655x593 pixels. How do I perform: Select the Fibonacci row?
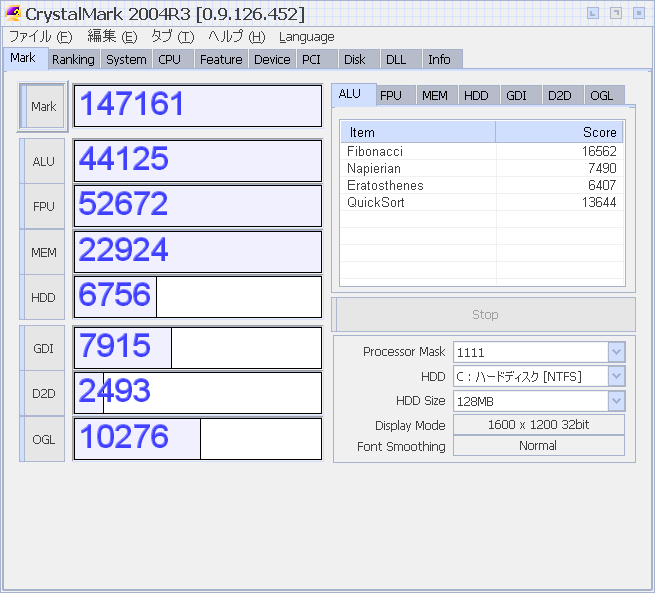point(482,151)
